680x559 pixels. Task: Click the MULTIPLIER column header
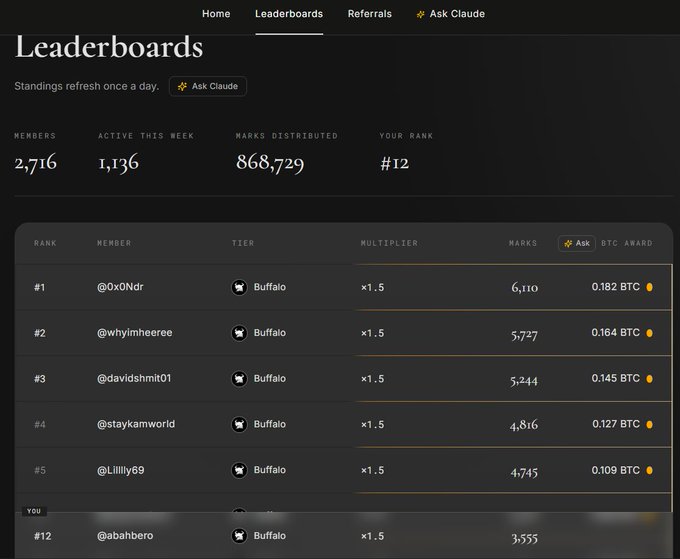pyautogui.click(x=389, y=243)
